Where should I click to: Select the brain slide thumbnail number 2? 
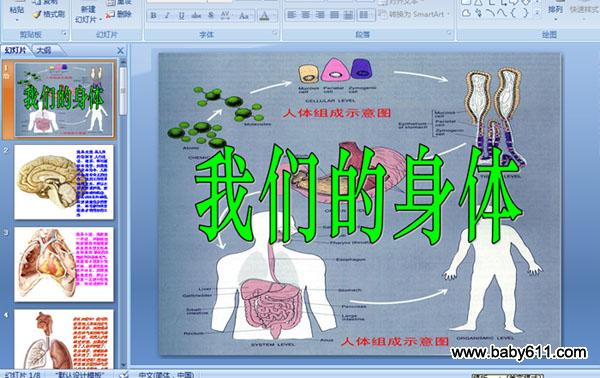pos(64,182)
